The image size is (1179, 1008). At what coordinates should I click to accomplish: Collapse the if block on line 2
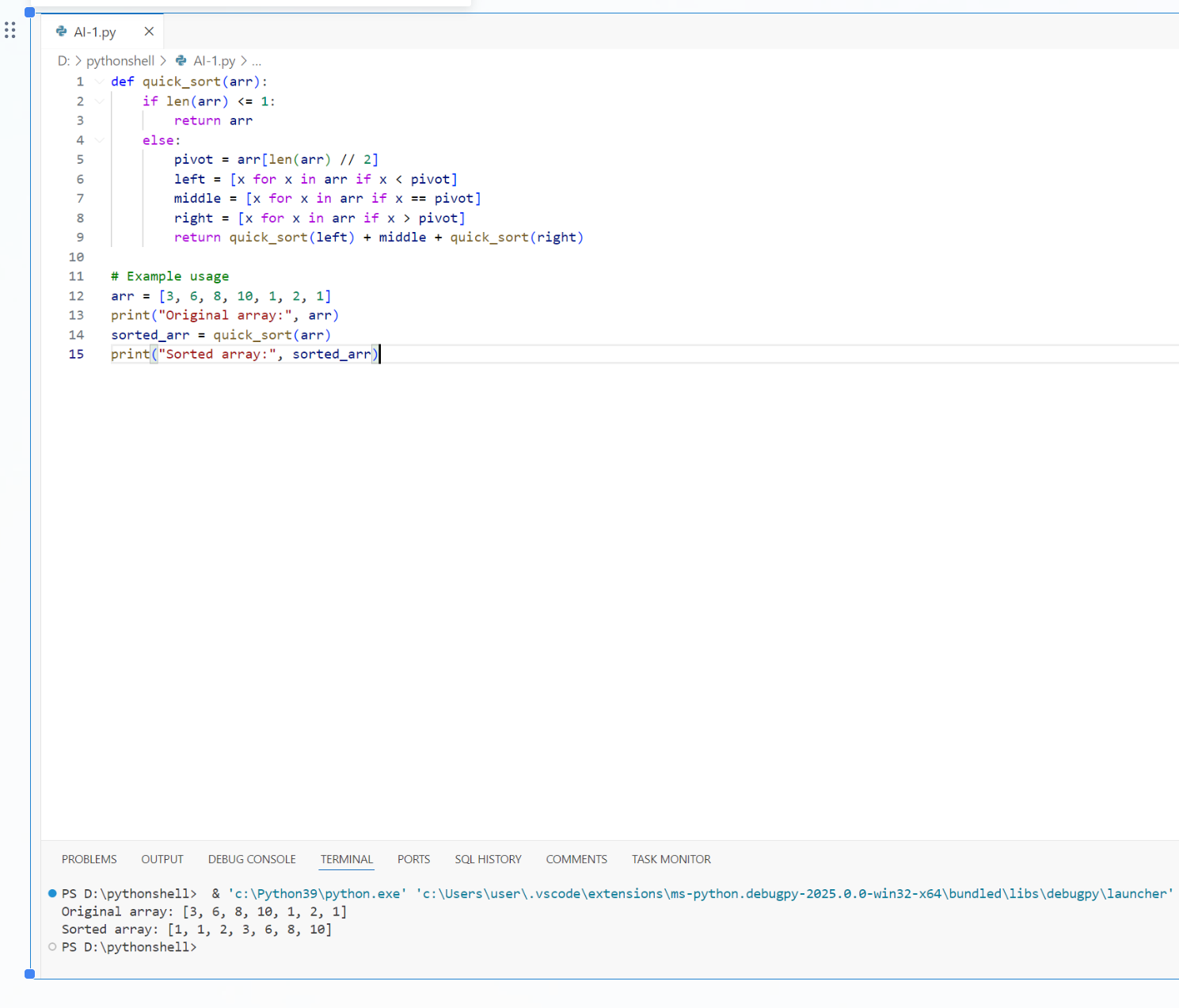pyautogui.click(x=99, y=101)
